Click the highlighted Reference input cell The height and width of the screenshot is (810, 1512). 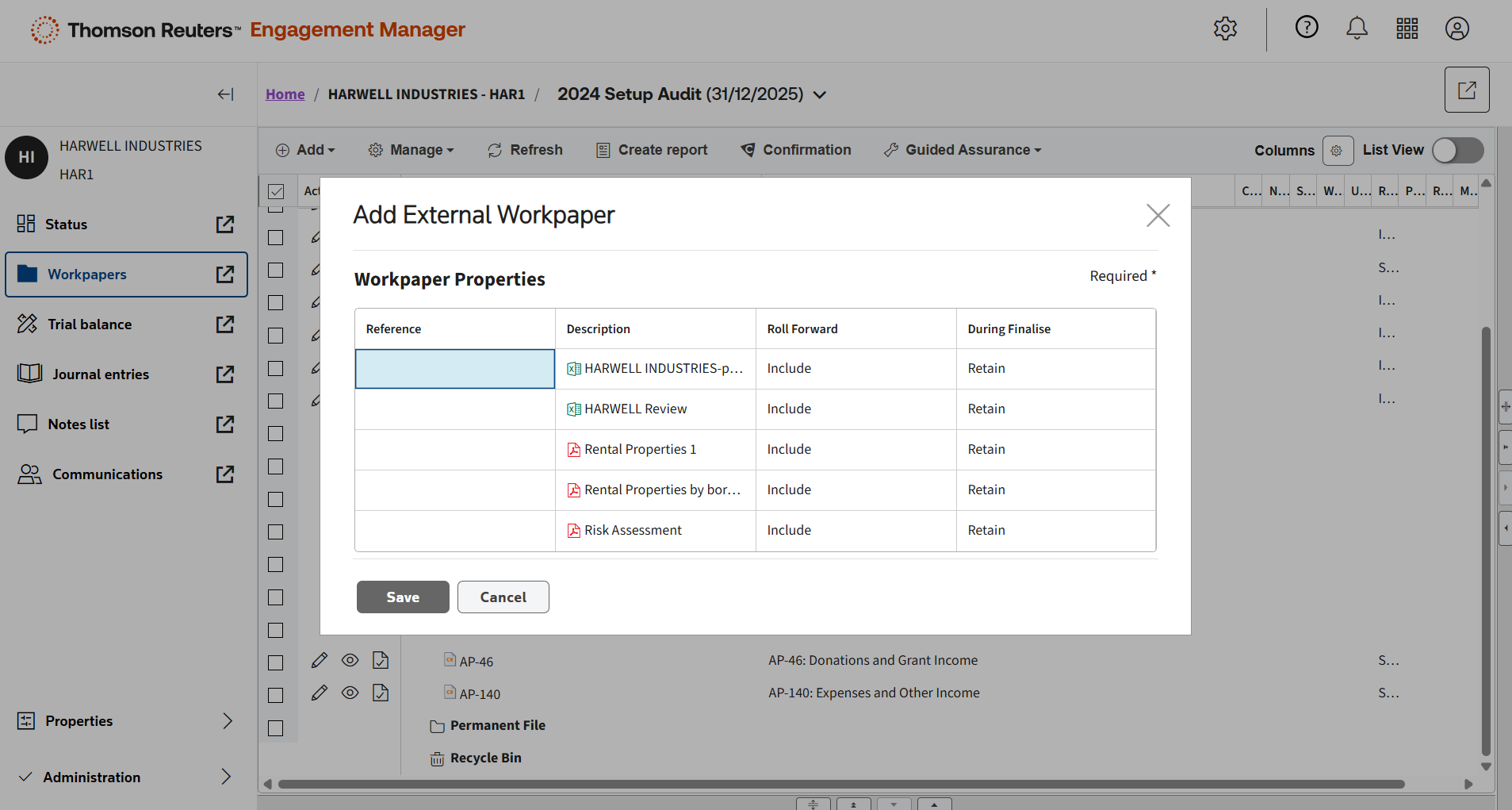coord(454,369)
